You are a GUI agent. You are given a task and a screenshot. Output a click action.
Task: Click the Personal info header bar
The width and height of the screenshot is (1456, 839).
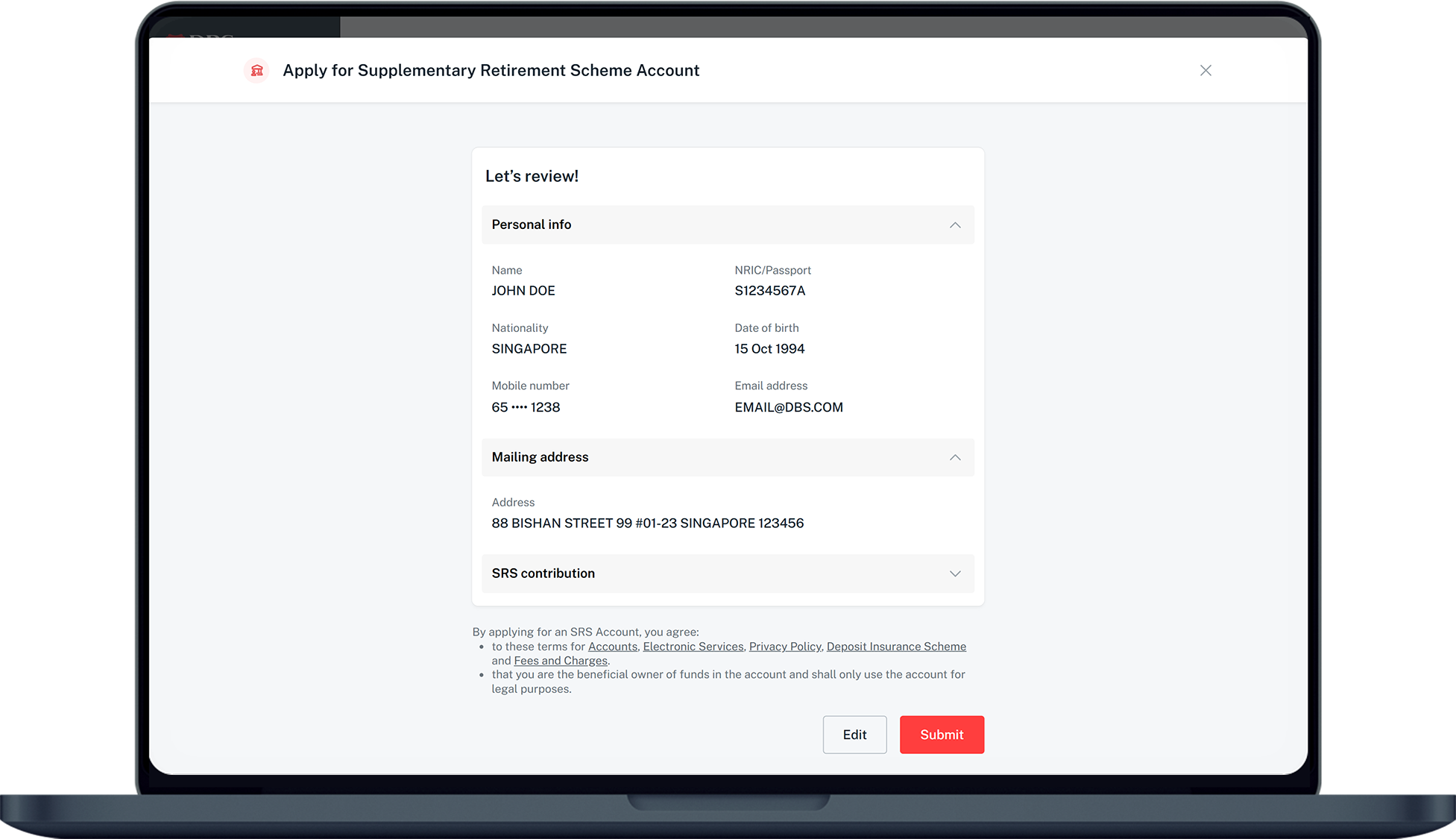(727, 224)
